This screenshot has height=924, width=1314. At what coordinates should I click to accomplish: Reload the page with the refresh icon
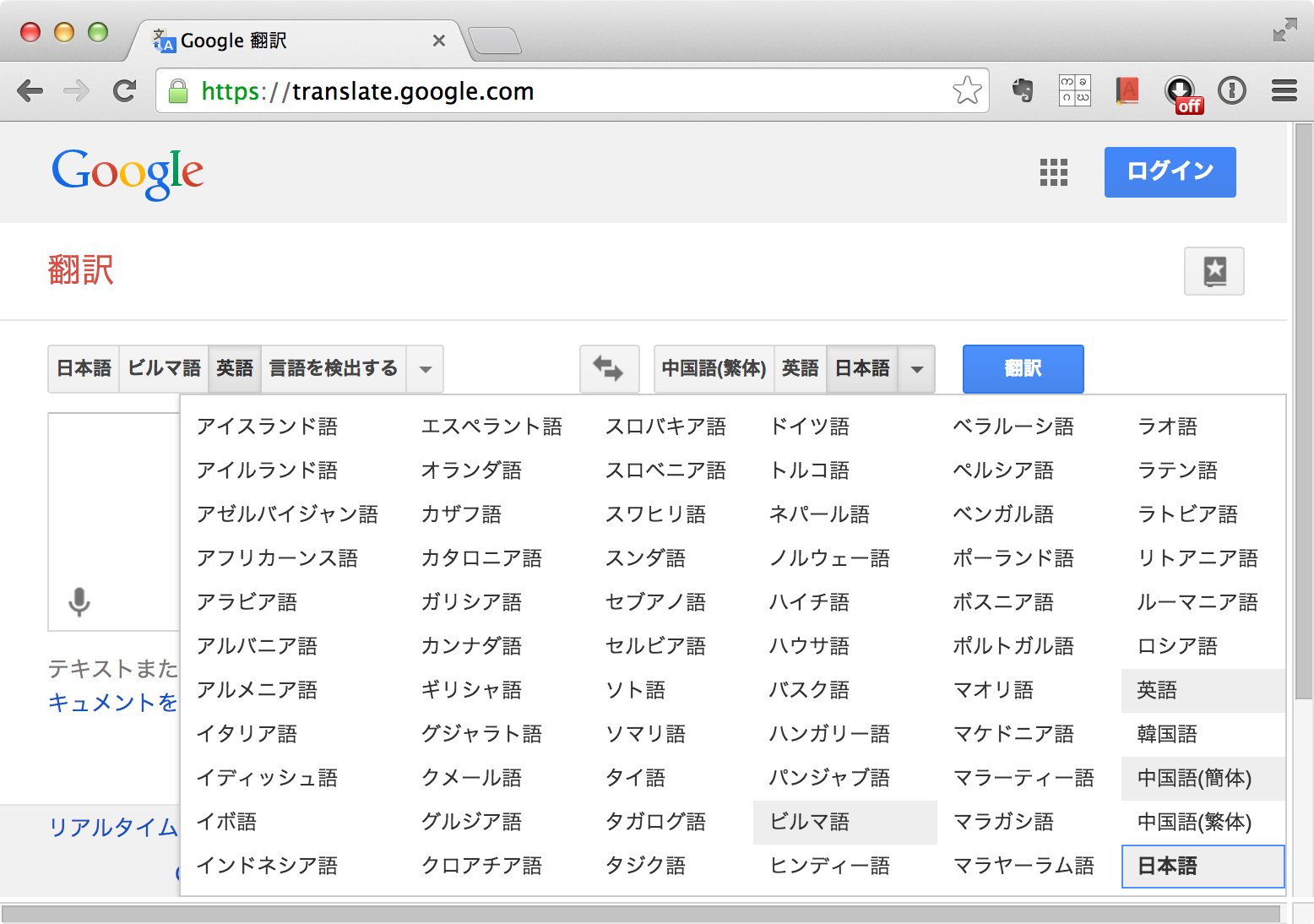coord(125,90)
